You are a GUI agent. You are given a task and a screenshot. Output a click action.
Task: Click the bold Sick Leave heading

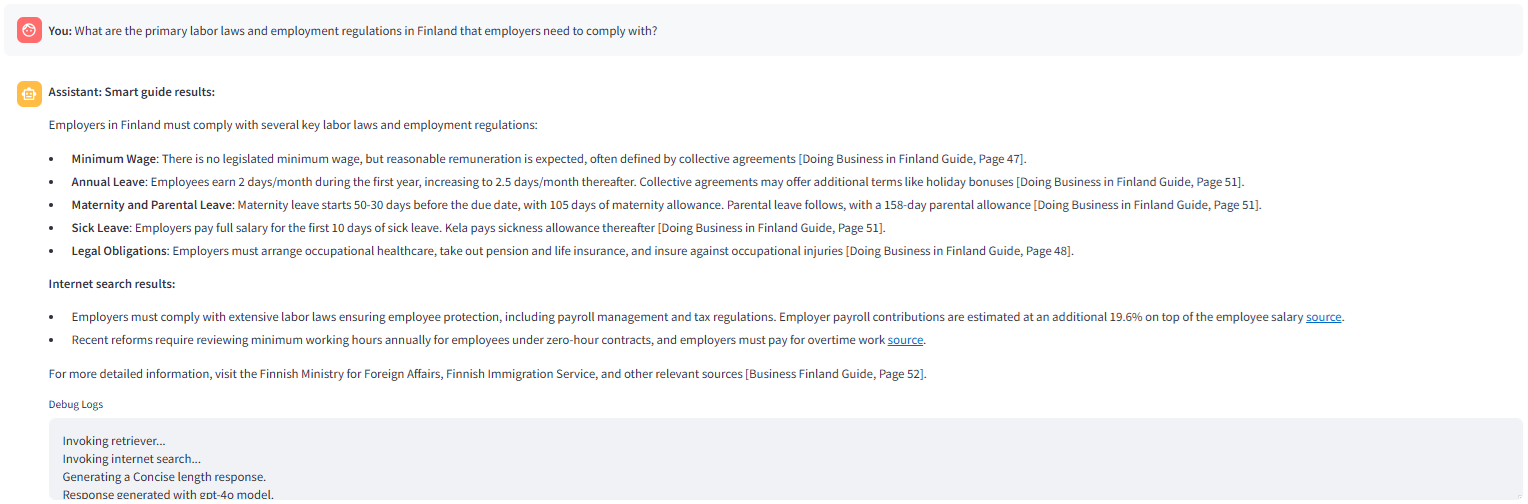(100, 228)
